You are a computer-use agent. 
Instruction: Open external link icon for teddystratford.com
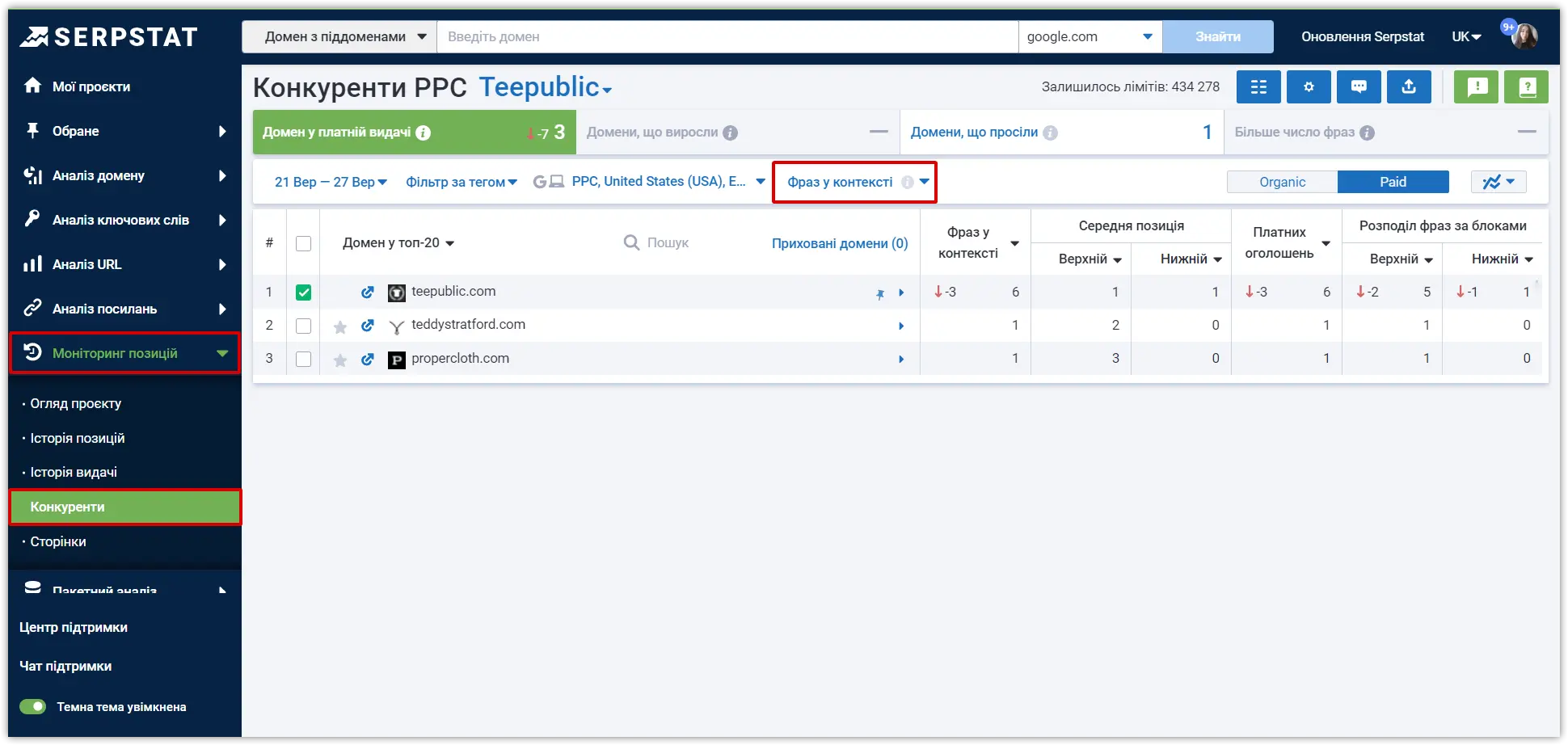(x=367, y=326)
